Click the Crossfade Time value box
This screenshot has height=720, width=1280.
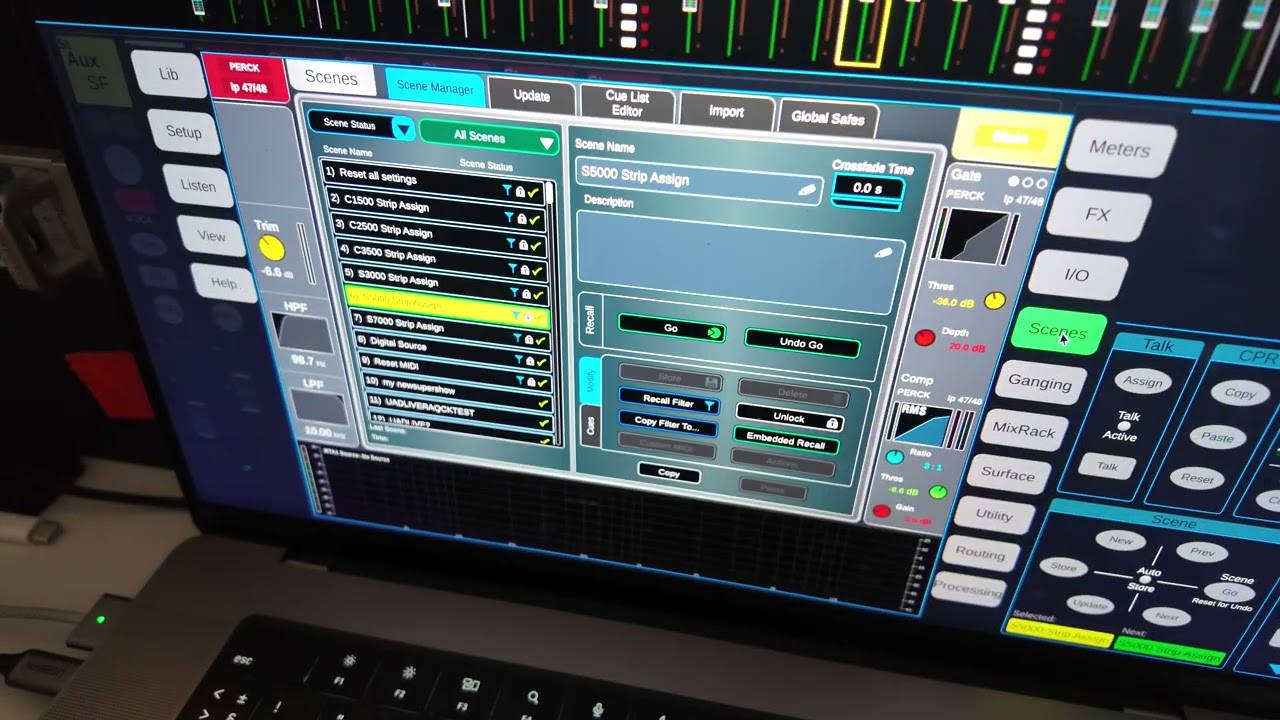pos(868,188)
